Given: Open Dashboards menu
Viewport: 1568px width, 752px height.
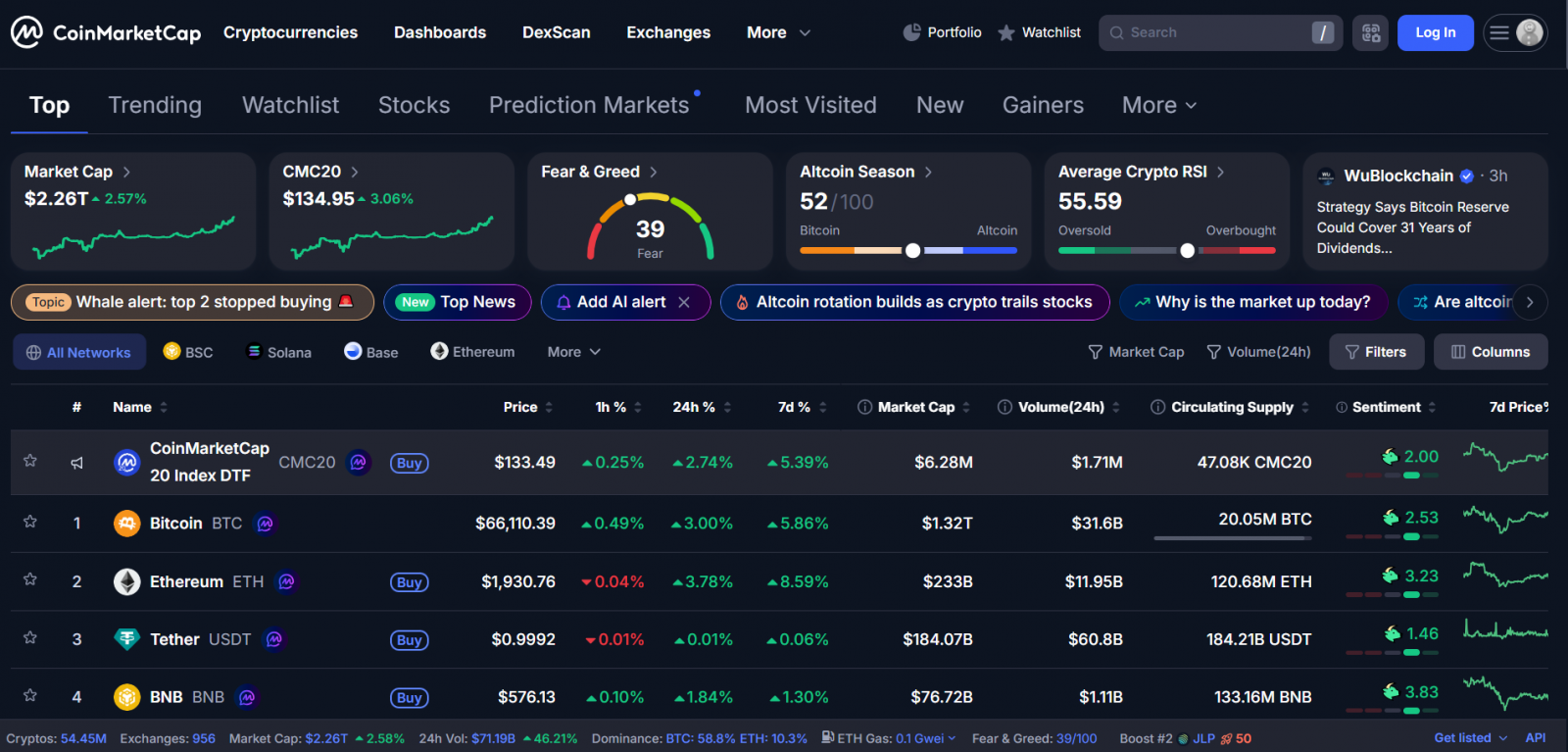Looking at the screenshot, I should [440, 32].
